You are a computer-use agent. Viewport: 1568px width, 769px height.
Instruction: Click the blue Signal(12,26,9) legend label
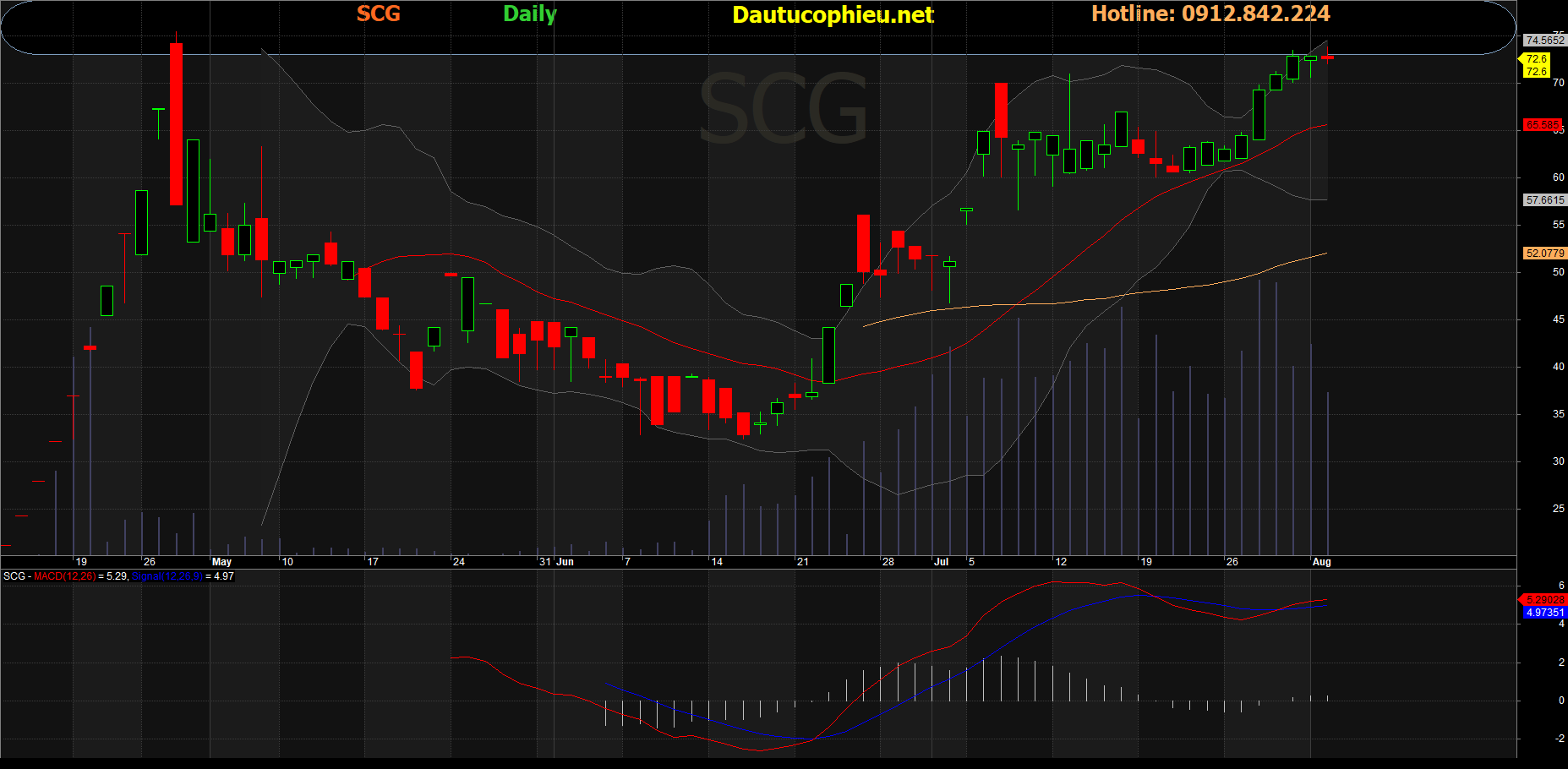(x=167, y=576)
